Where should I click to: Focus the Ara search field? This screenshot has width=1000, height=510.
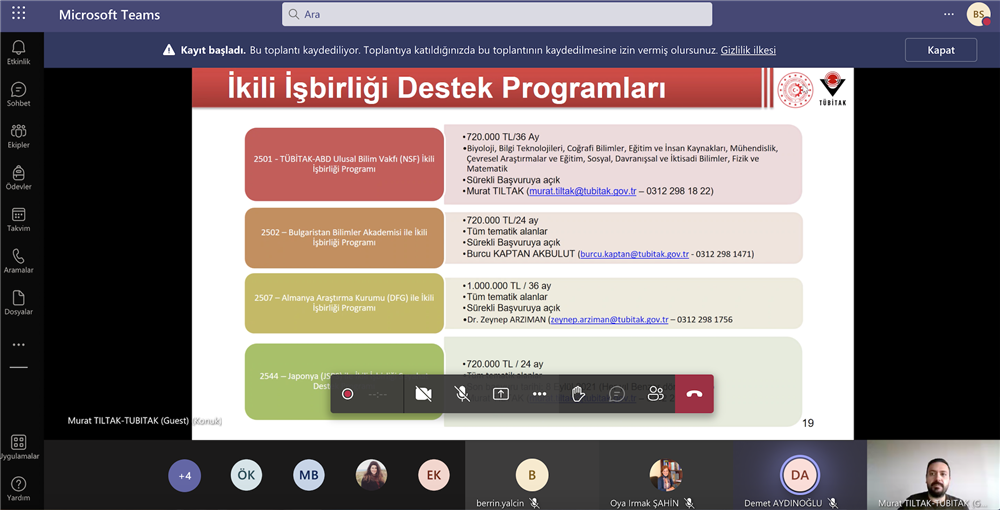(x=497, y=14)
